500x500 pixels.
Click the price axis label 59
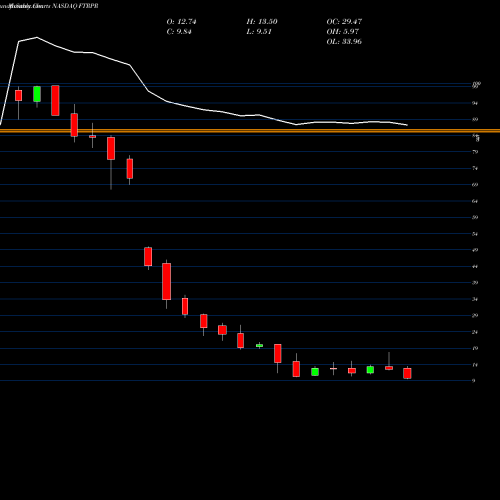click(475, 217)
